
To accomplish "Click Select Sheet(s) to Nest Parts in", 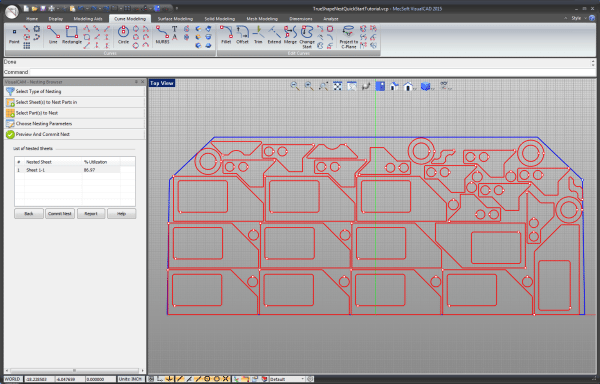I will coord(75,102).
